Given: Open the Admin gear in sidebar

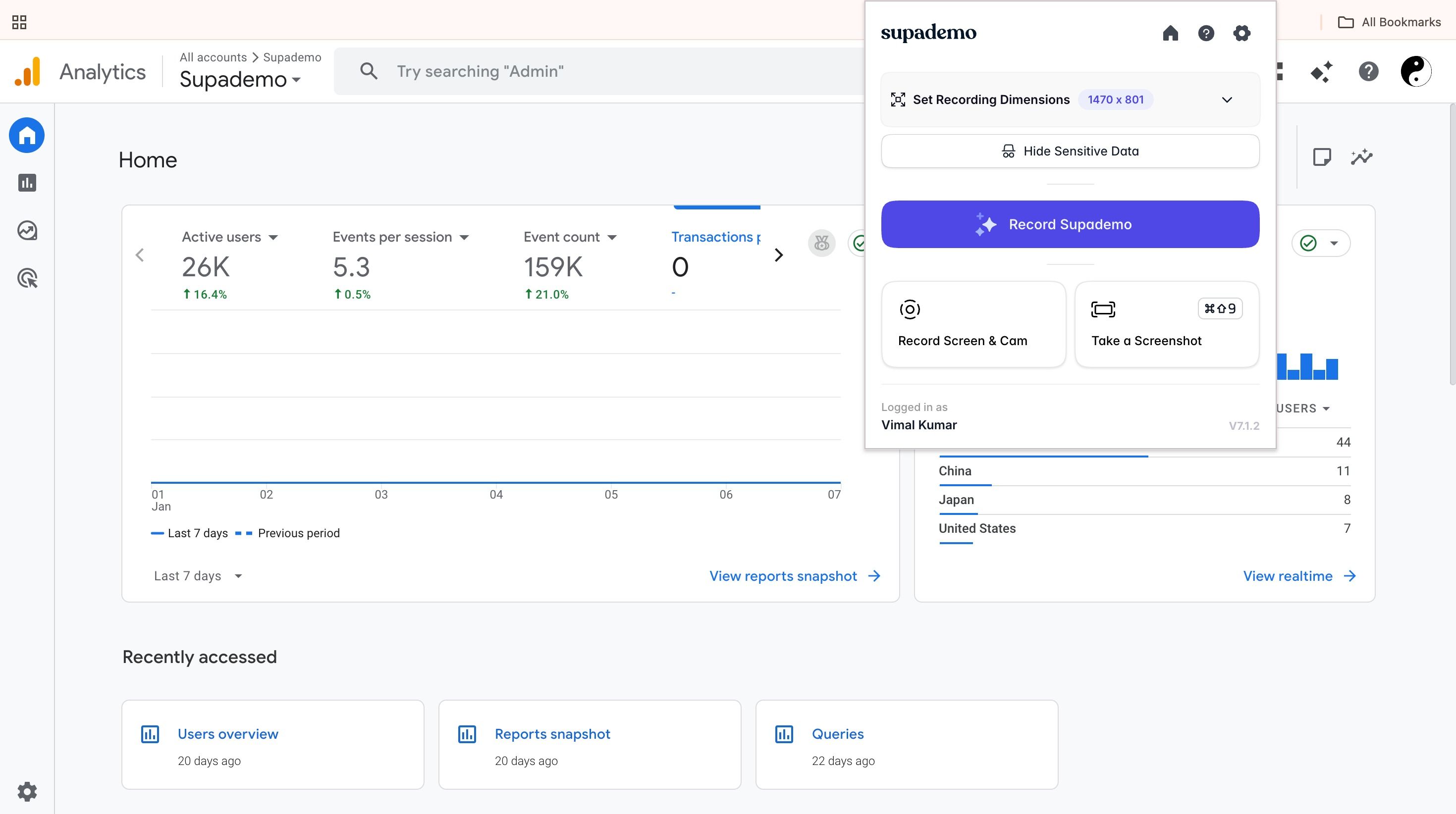Looking at the screenshot, I should (x=27, y=791).
